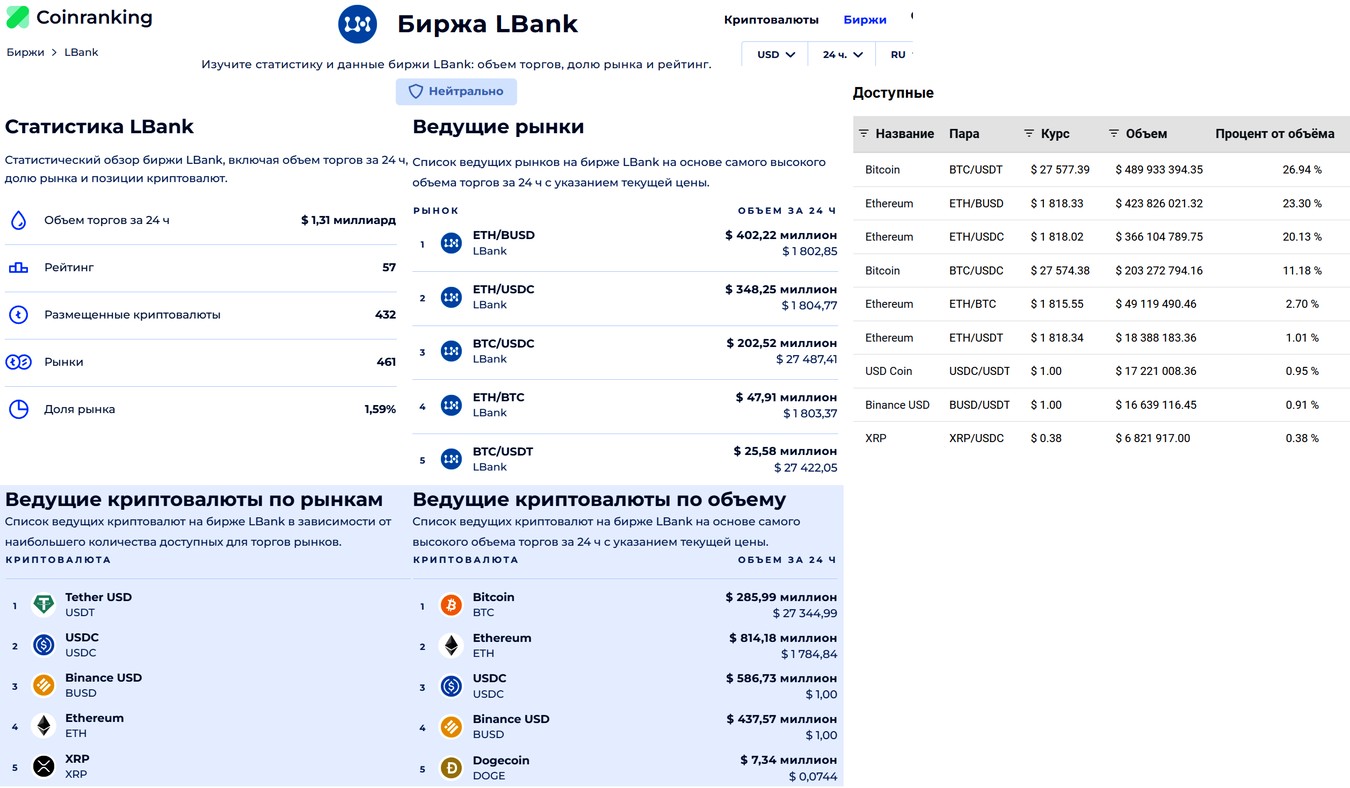
Task: Click filter icon on Объем column
Action: pyautogui.click(x=1114, y=133)
